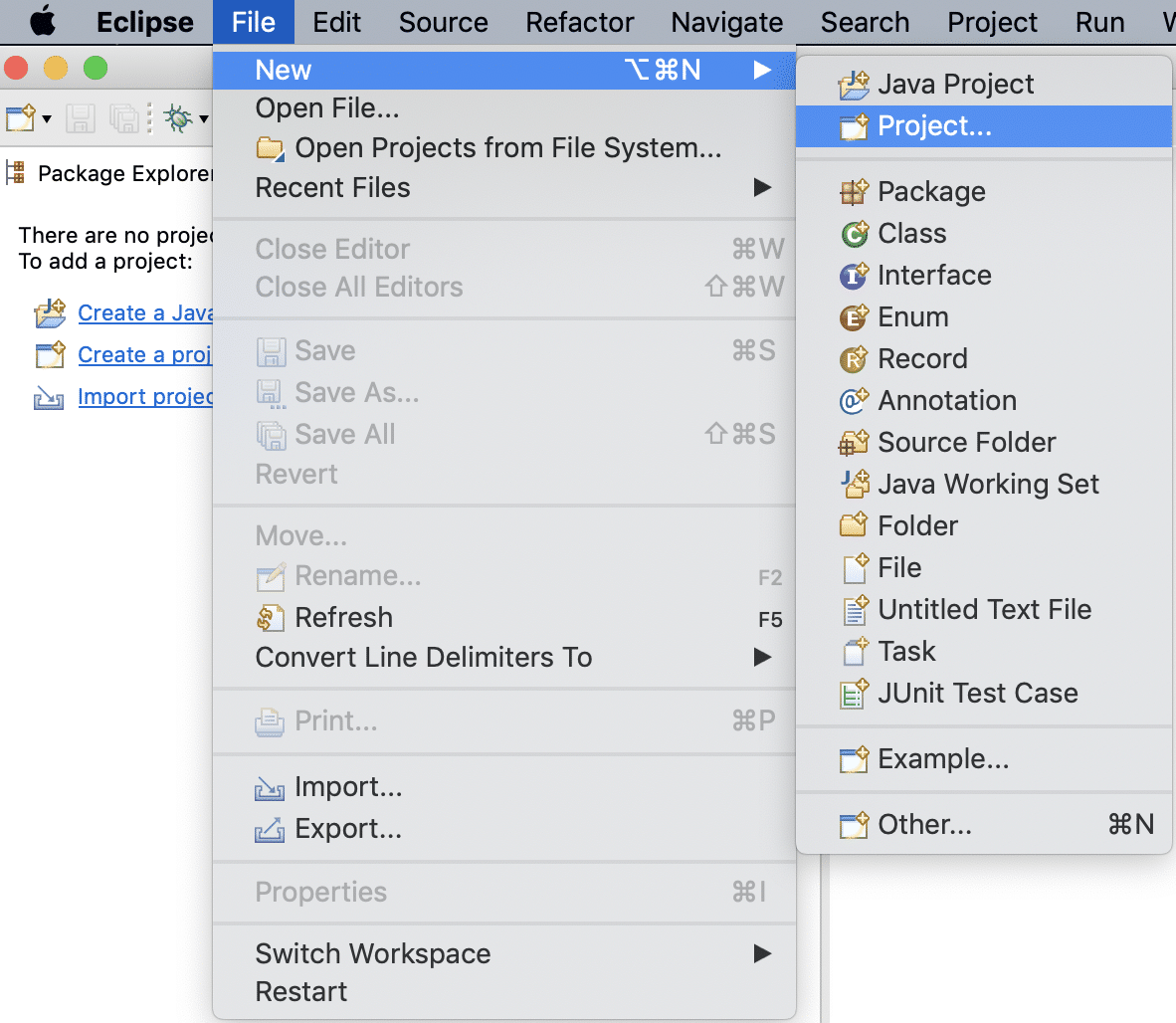The image size is (1176, 1023).
Task: Click the Java Working Set icon
Action: tap(854, 485)
